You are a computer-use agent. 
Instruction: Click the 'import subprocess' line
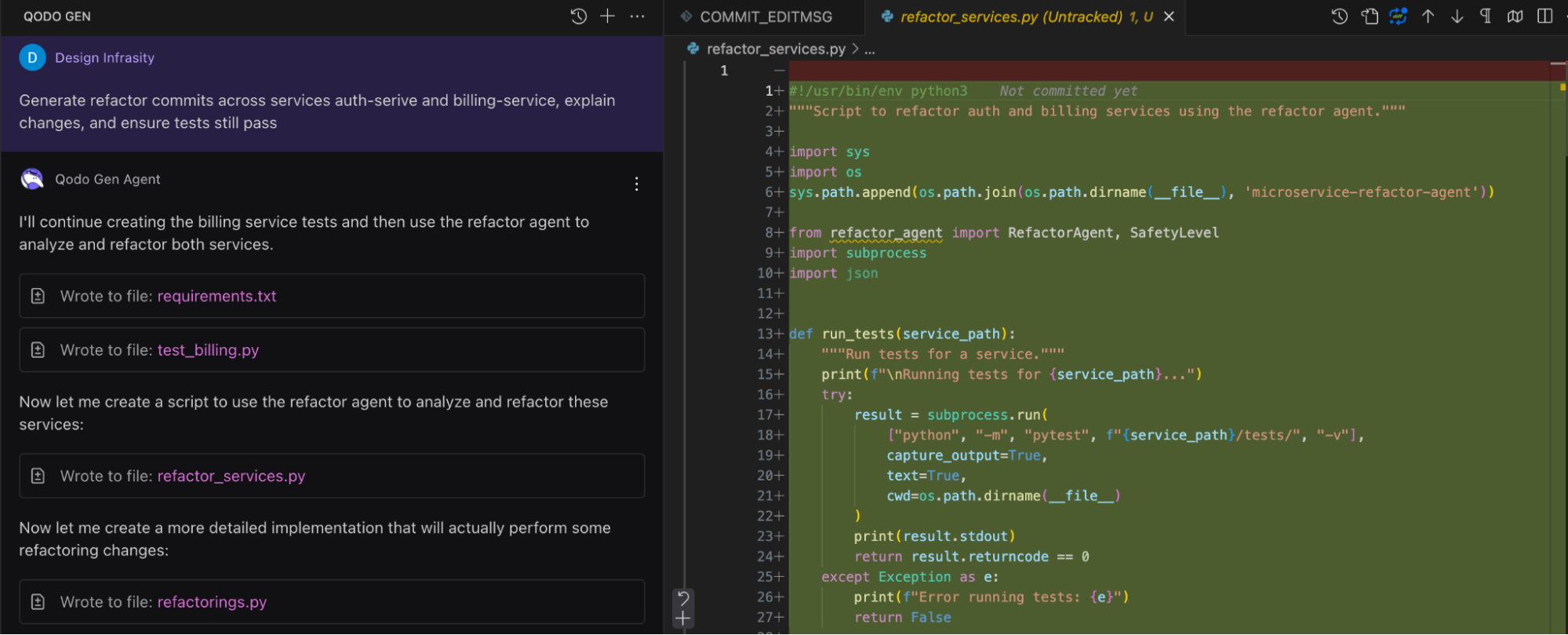coord(857,253)
